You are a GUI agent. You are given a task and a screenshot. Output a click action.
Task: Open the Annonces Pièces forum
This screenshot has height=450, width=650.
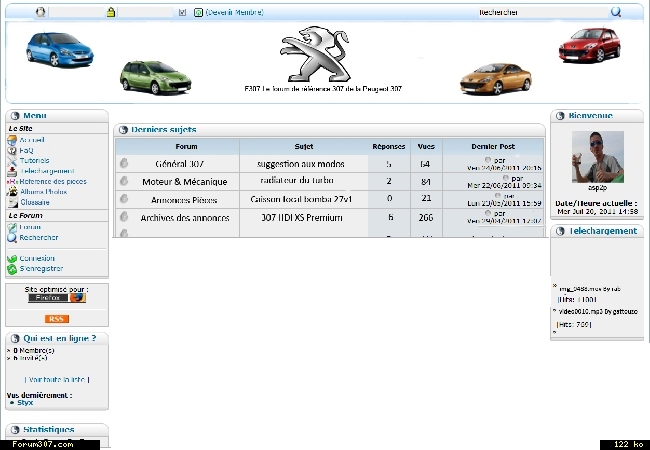coord(184,200)
